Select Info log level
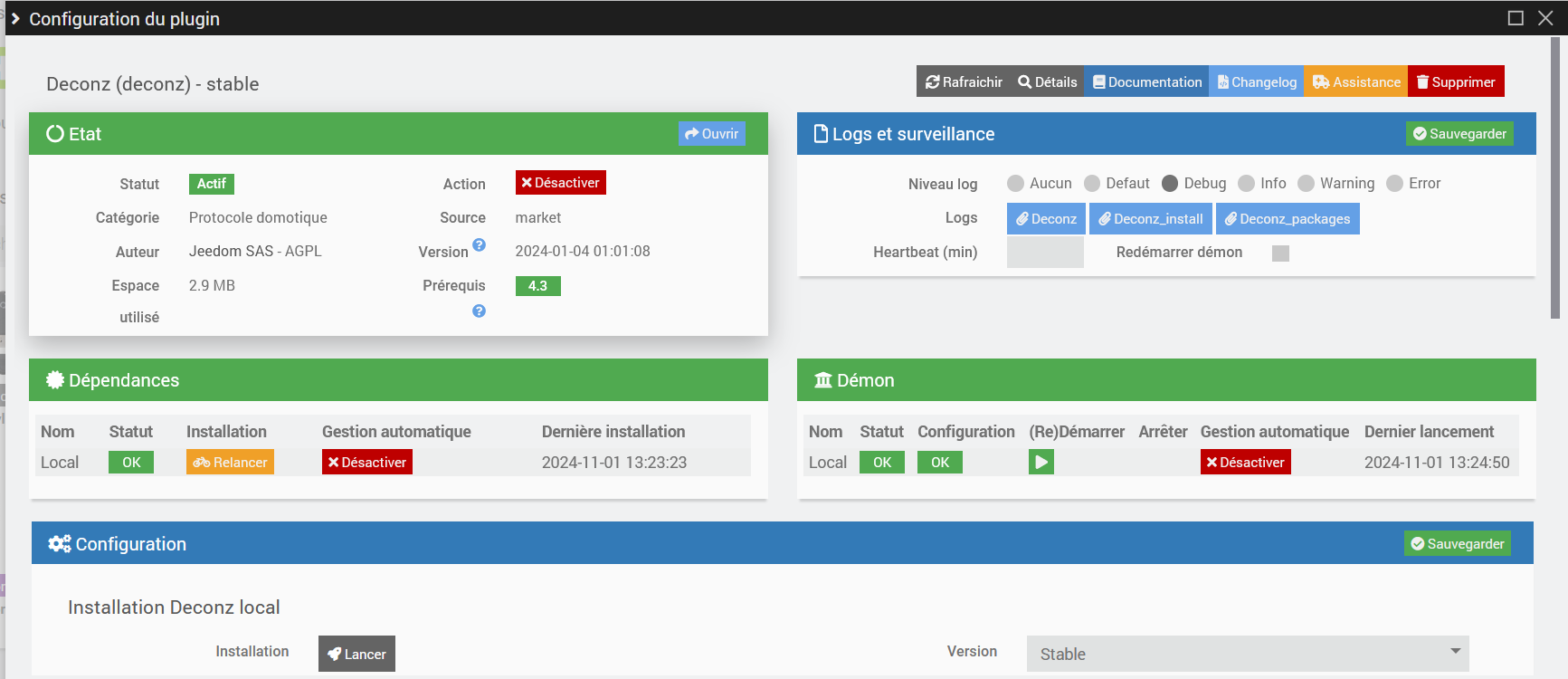Screen dimensions: 1568x679 [x=1247, y=184]
